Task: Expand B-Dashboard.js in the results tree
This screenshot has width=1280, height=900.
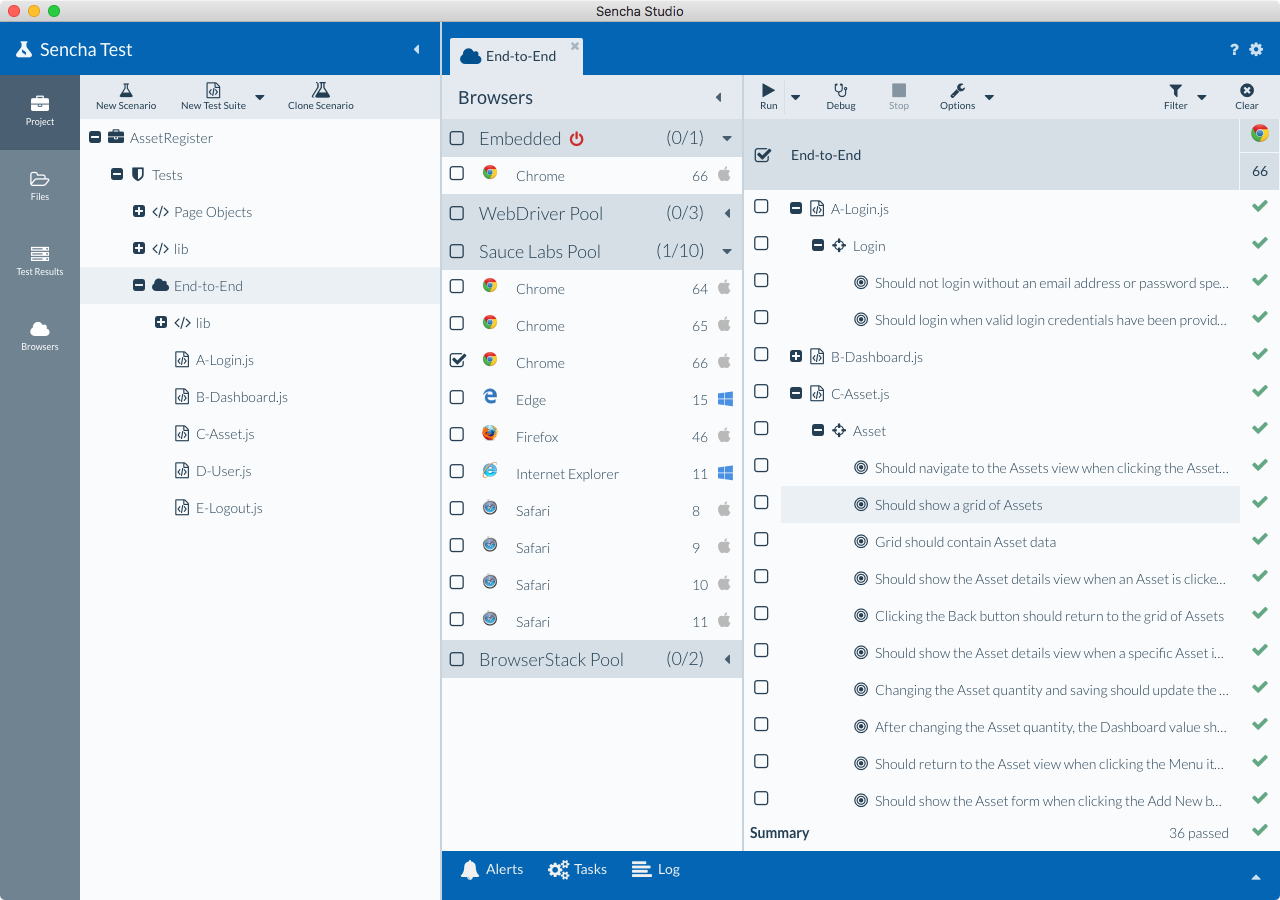Action: [796, 356]
